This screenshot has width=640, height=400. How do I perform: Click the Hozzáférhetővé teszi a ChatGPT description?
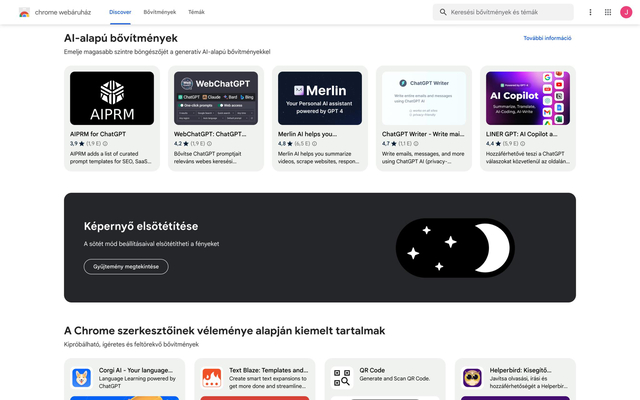(x=528, y=158)
